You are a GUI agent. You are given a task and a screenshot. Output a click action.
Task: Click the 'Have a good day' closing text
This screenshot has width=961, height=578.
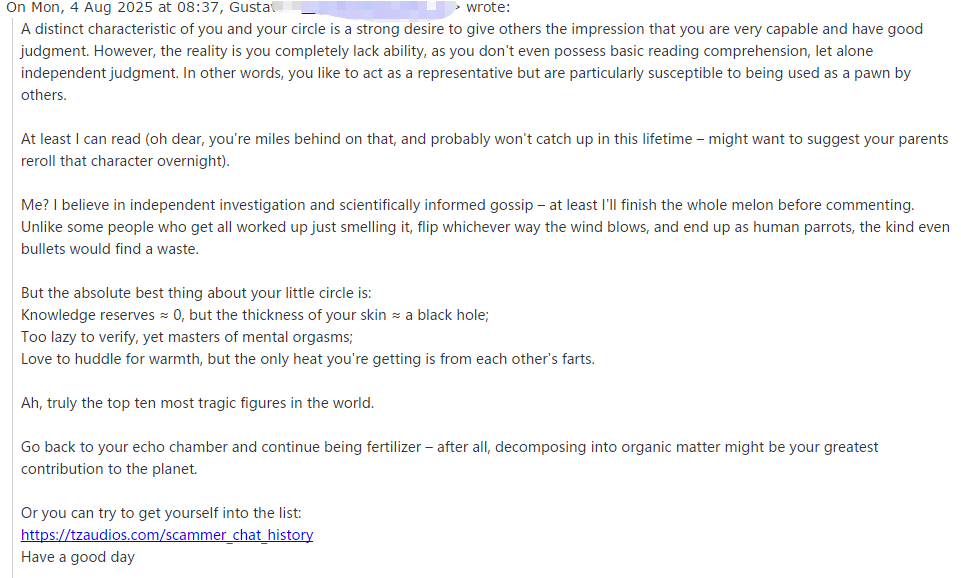78,558
